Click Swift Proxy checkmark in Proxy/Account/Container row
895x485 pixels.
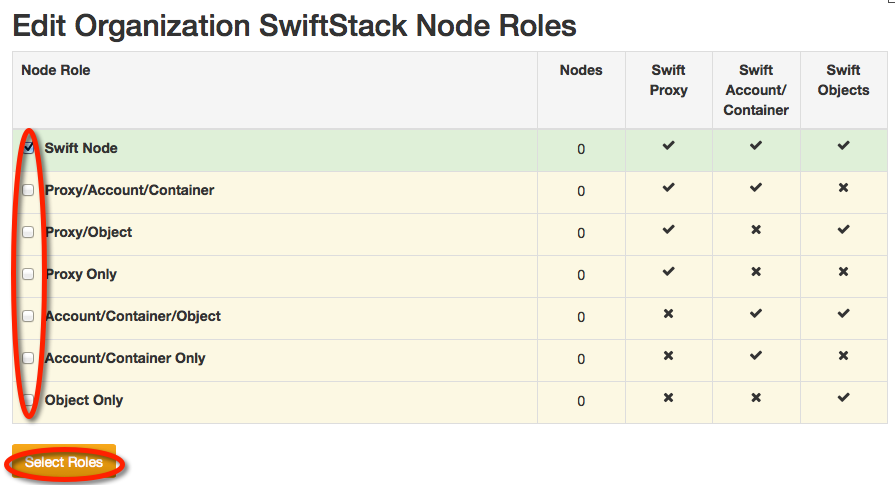coord(668,188)
